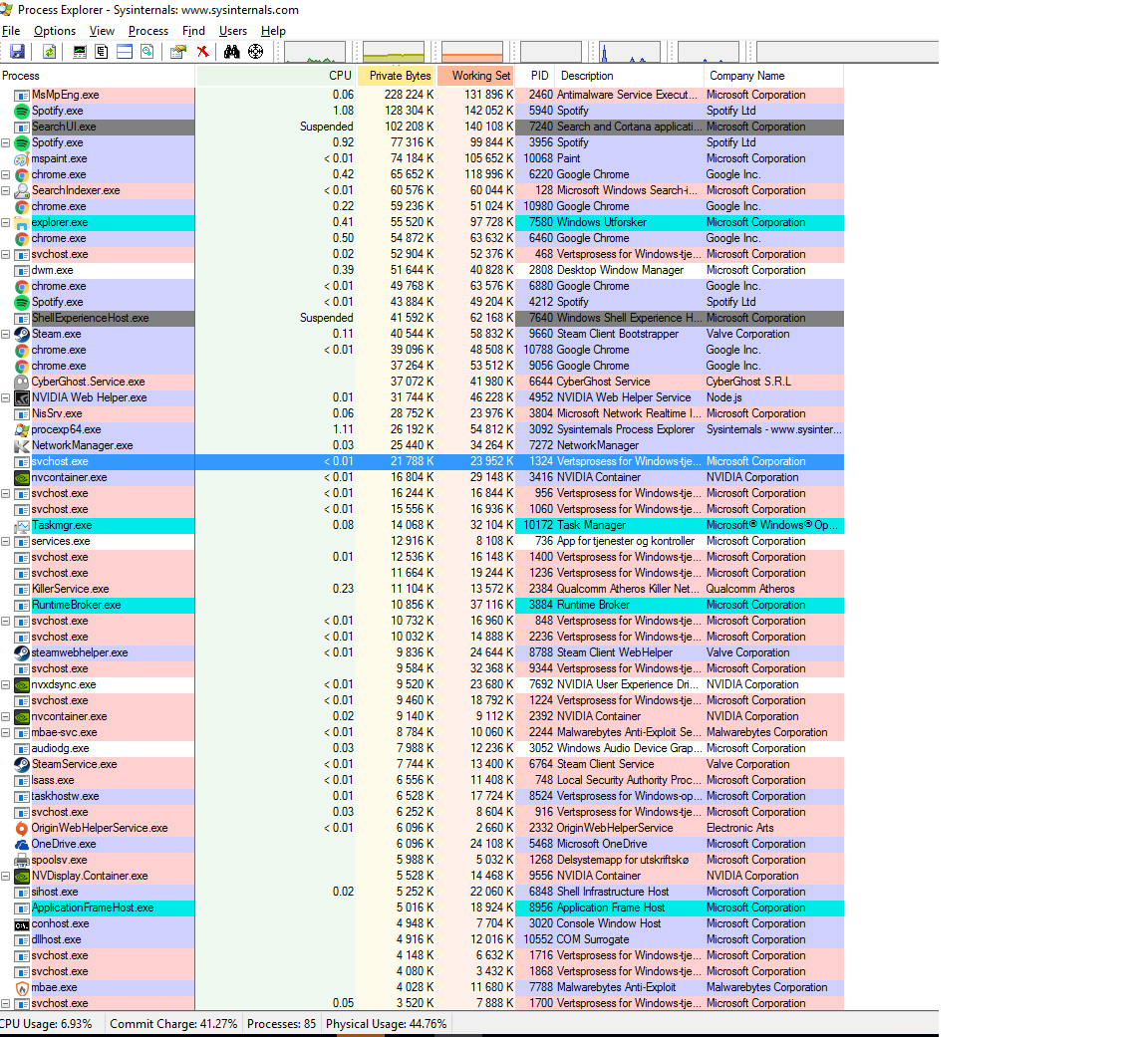Collapse the services.exe tree node
This screenshot has height=1037, width=1148.
point(6,542)
